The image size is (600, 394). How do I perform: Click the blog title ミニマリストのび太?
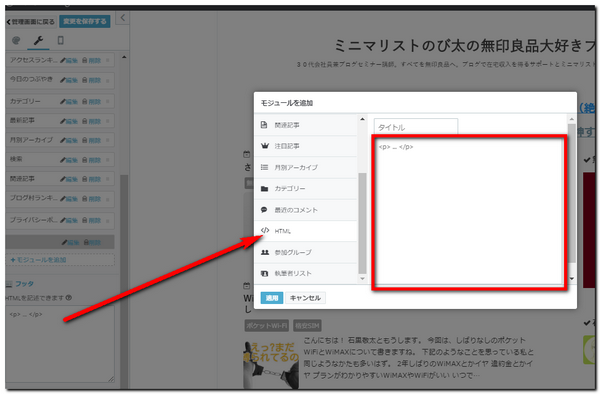(x=465, y=46)
